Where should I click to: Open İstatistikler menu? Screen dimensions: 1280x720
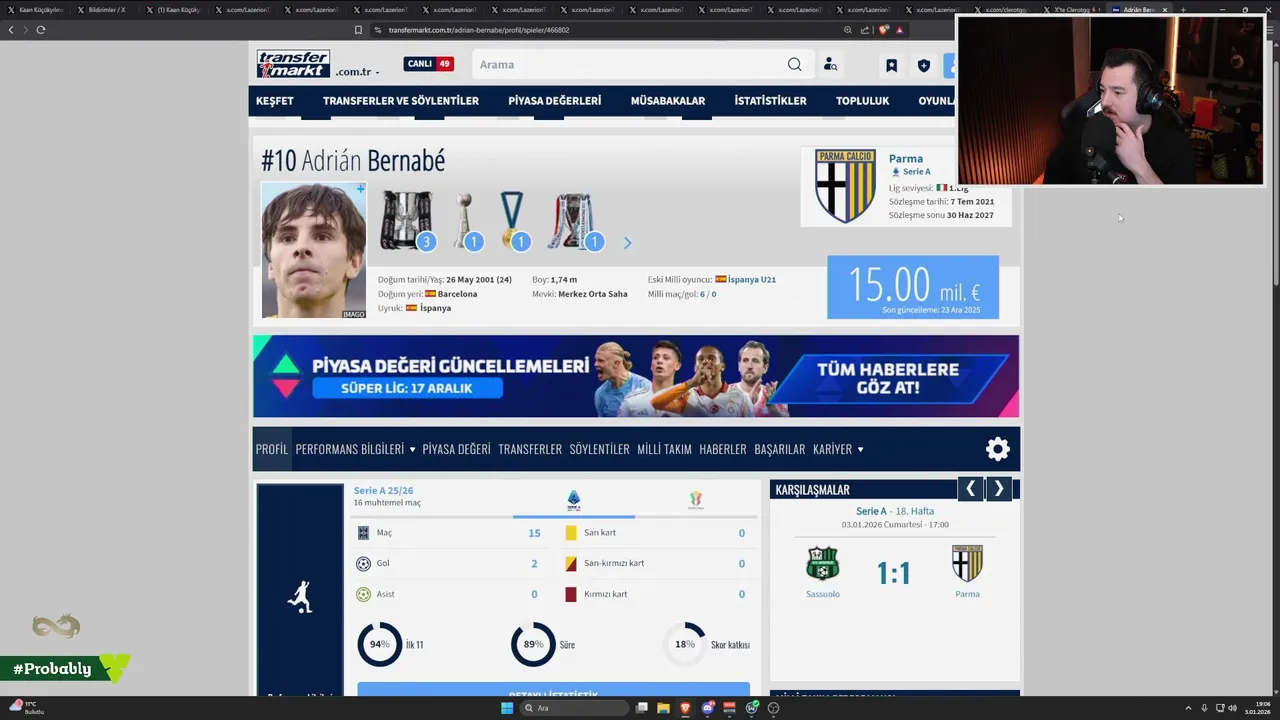(770, 101)
